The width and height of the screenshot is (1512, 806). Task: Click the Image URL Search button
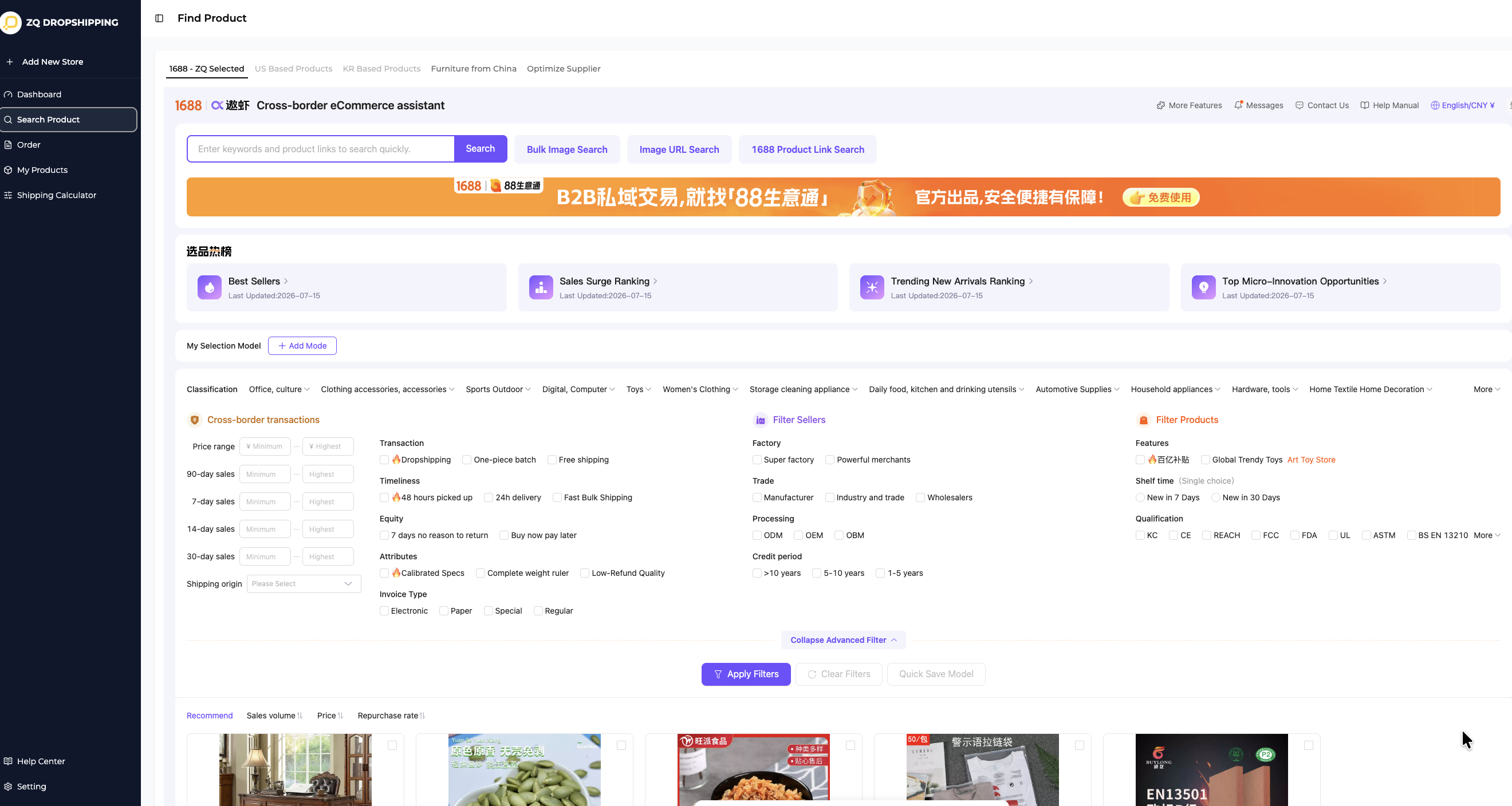click(x=679, y=149)
